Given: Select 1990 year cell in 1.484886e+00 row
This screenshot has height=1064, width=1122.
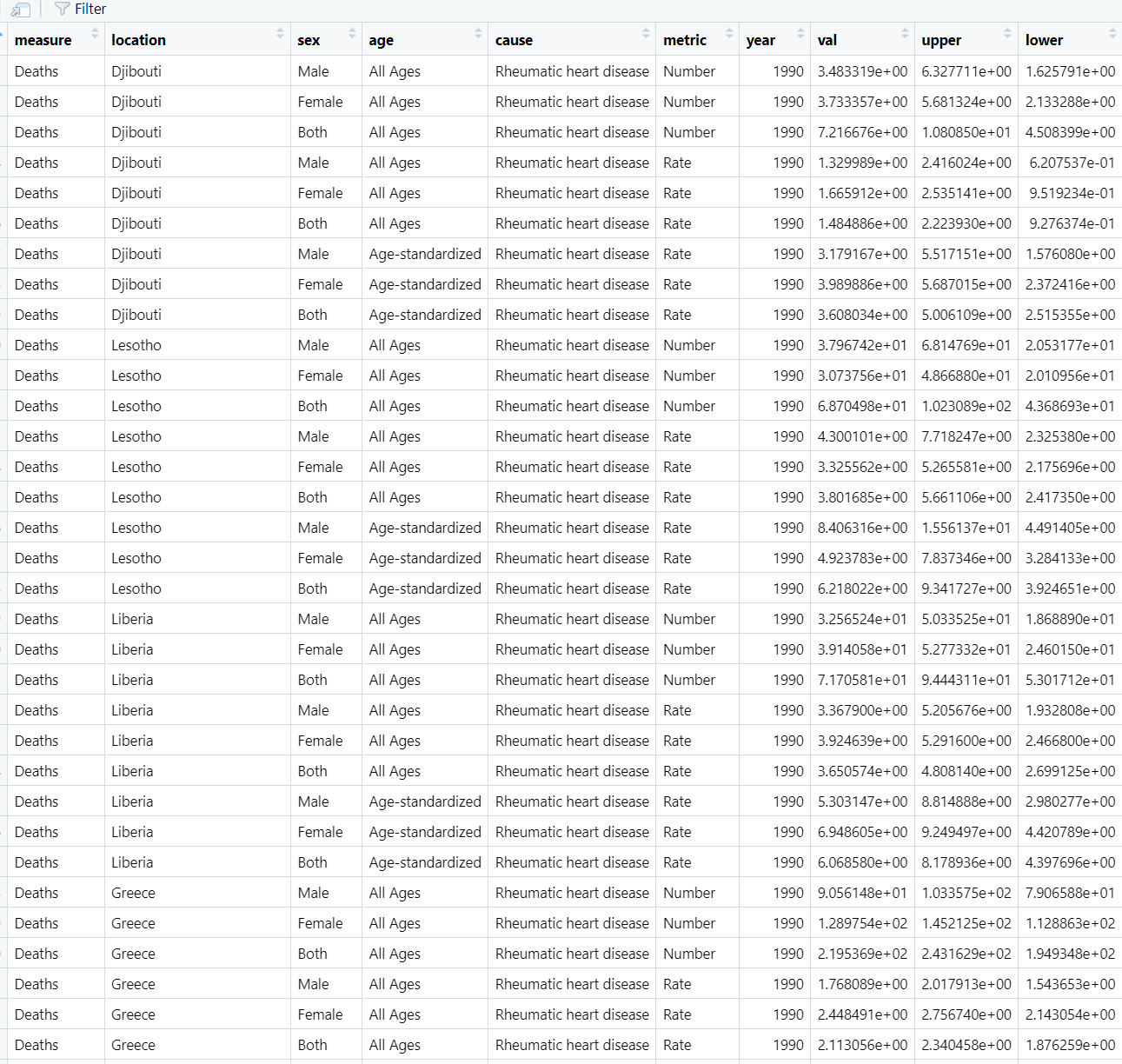Looking at the screenshot, I should [x=775, y=223].
